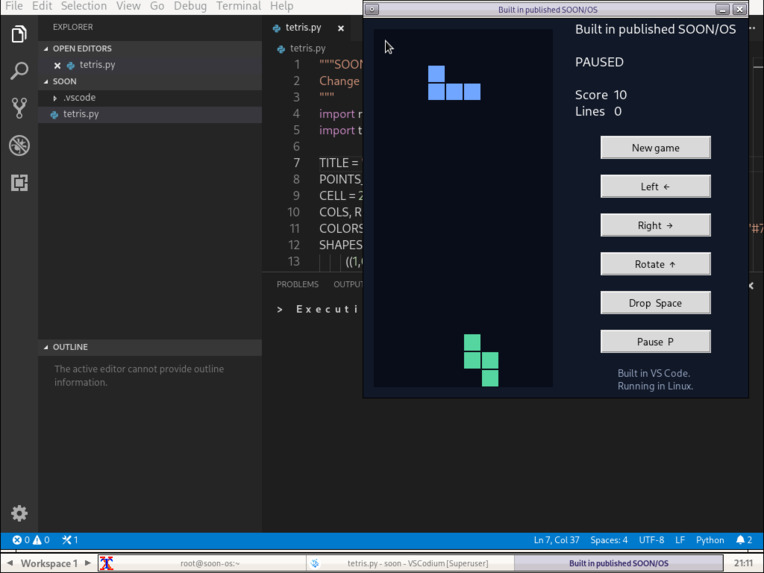Click the Pause P button
The image size is (764, 573).
655,342
